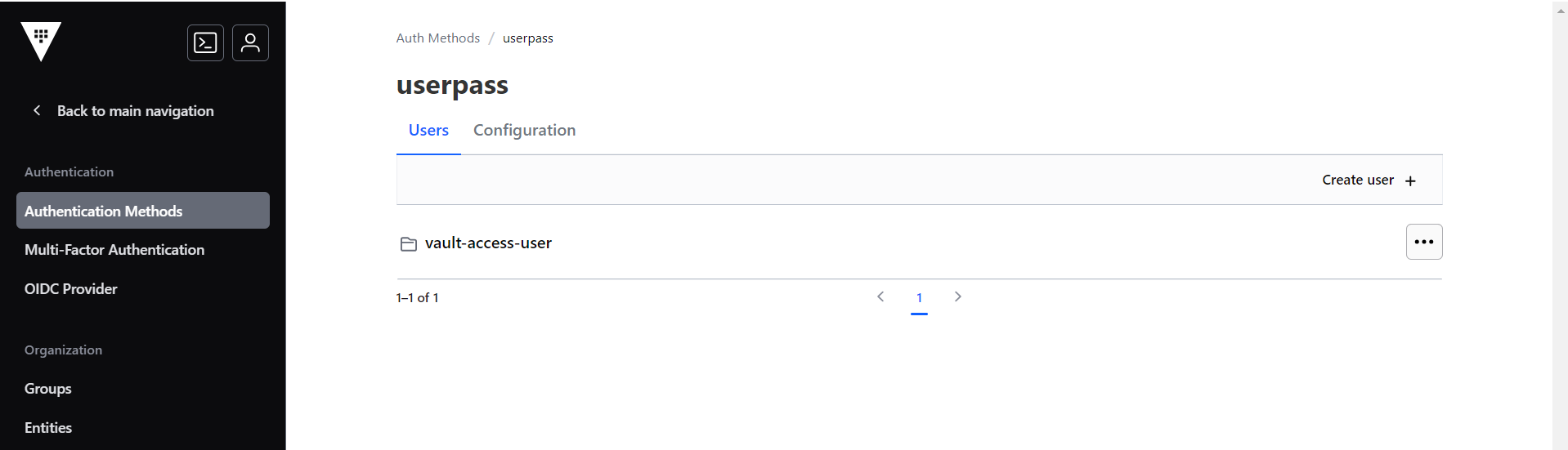Open the web console terminal icon
This screenshot has height=450, width=1568.
tap(205, 43)
